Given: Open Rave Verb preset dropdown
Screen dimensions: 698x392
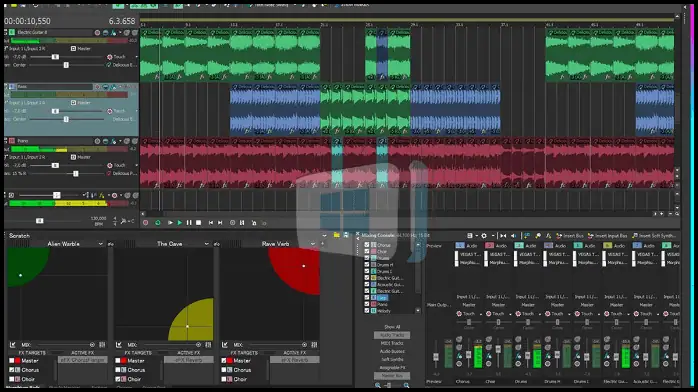Looking at the screenshot, I should 312,244.
